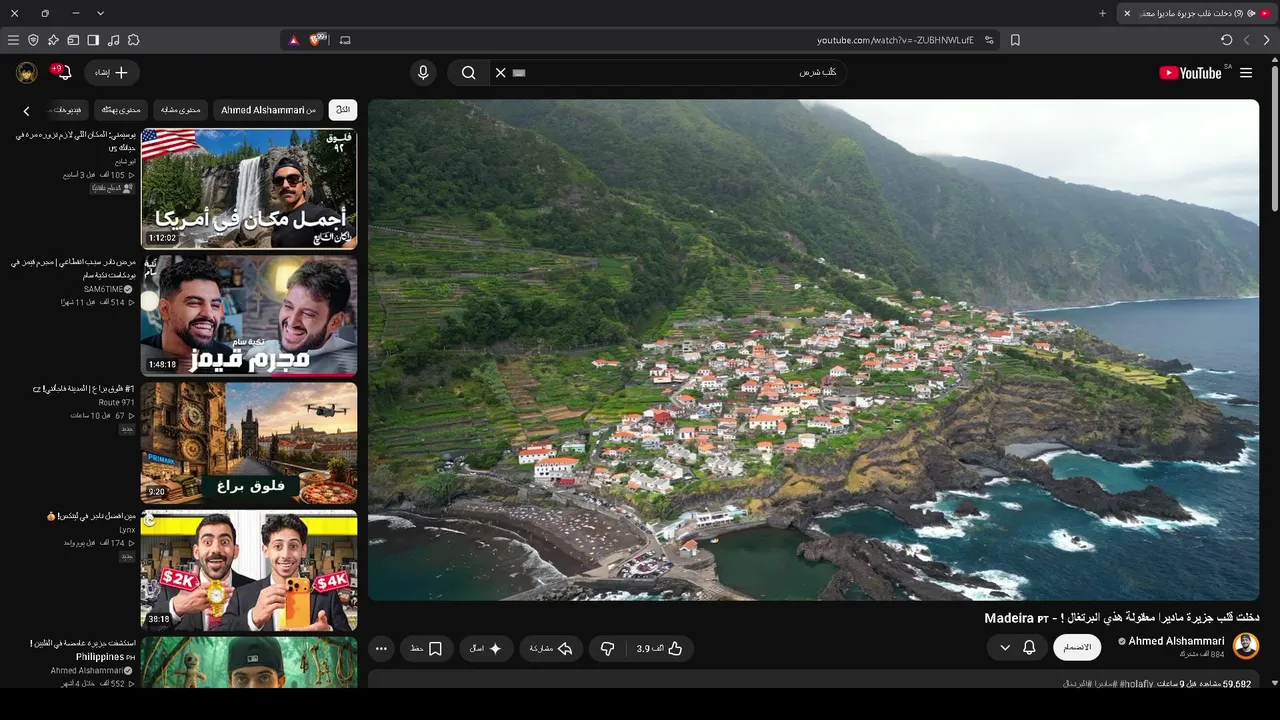Toggle channel notification bell for Ahmed Alshammari

(x=1029, y=648)
